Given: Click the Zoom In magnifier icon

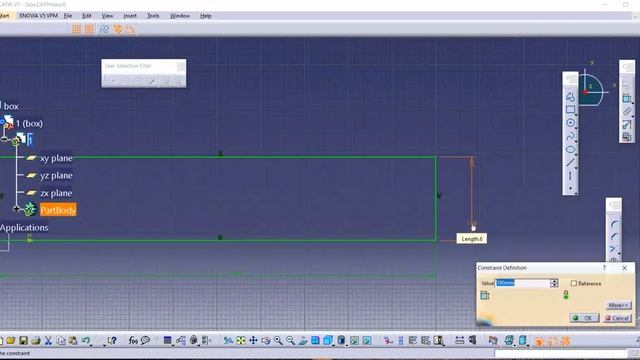Looking at the screenshot, I should [278, 340].
